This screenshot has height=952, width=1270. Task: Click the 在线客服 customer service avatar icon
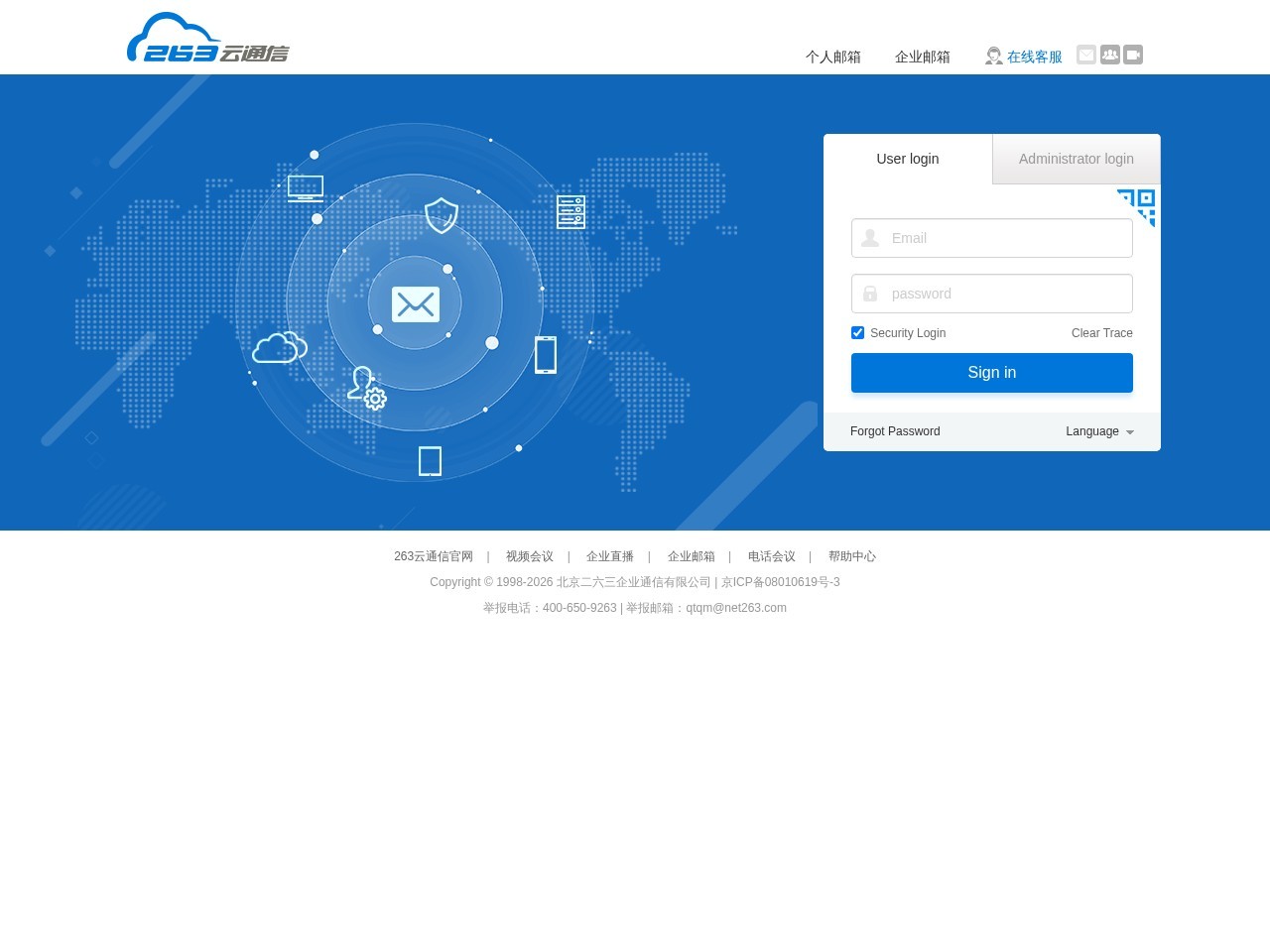pyautogui.click(x=993, y=56)
